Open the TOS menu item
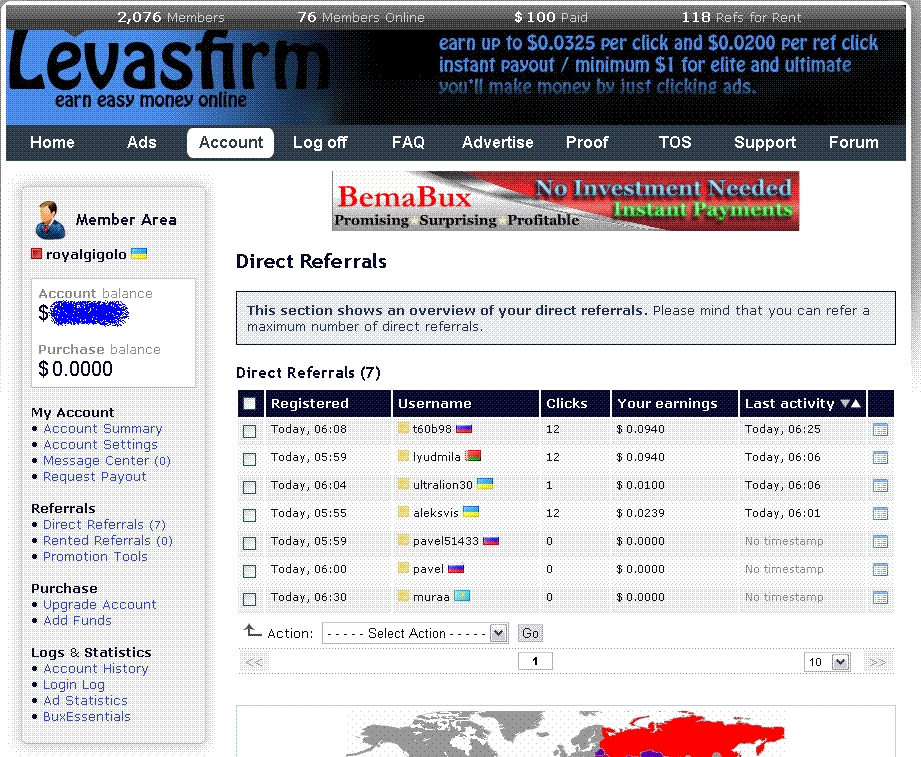The height and width of the screenshot is (757, 921). click(x=675, y=143)
